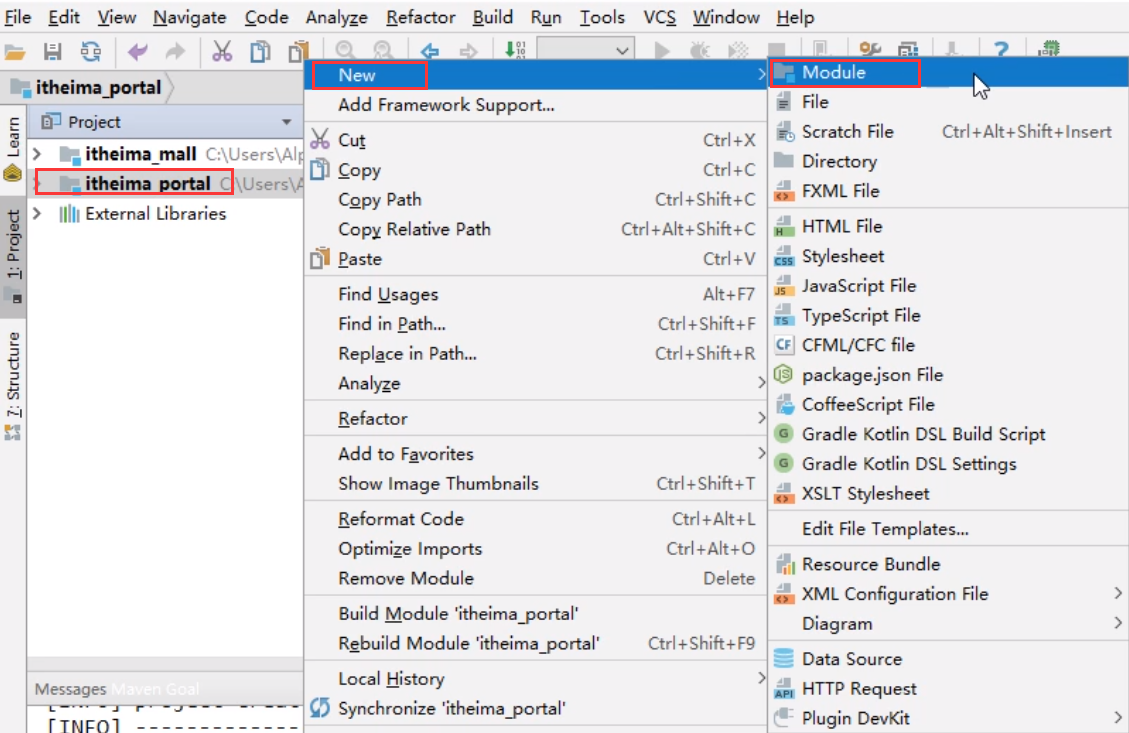Click Synchronize 'itheima_portal' entry
The image size is (1129, 733).
[x=536, y=709]
